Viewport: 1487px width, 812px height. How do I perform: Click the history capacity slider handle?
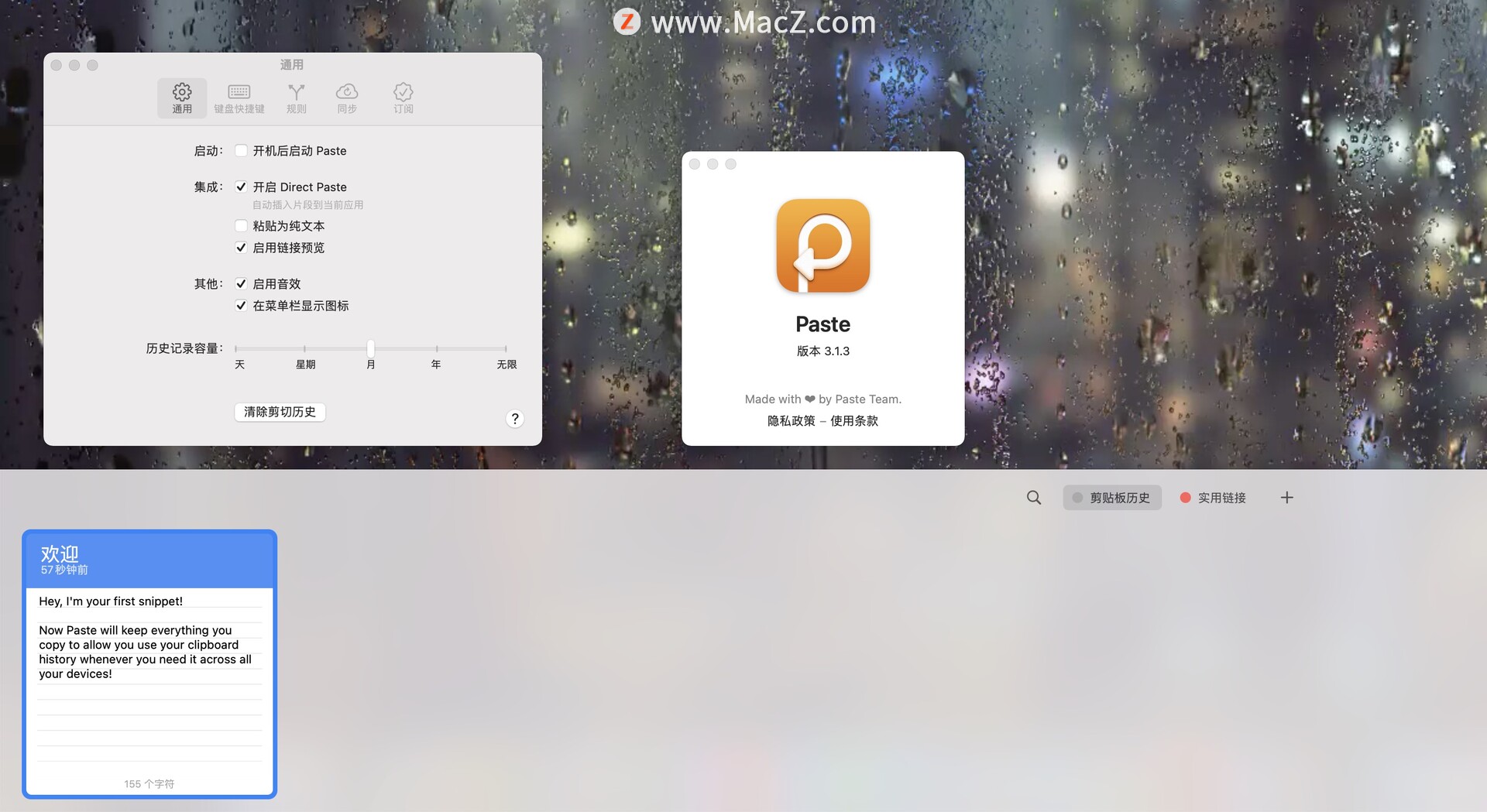[371, 348]
